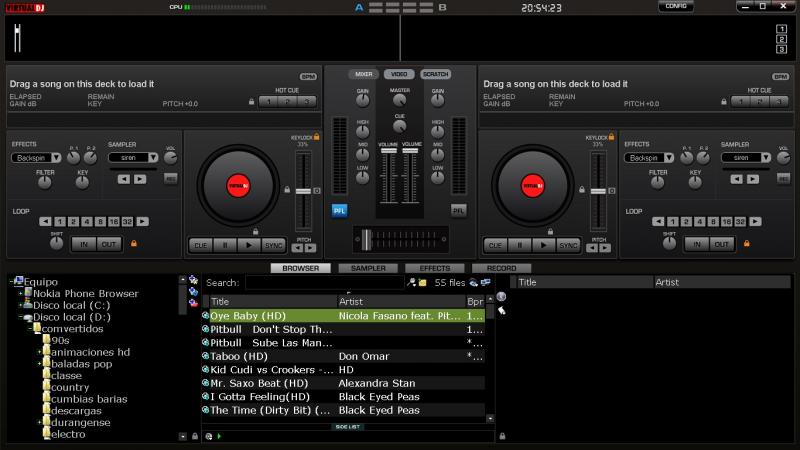Click the left deck BPM tap button
Viewport: 800px width, 450px height.
(308, 77)
